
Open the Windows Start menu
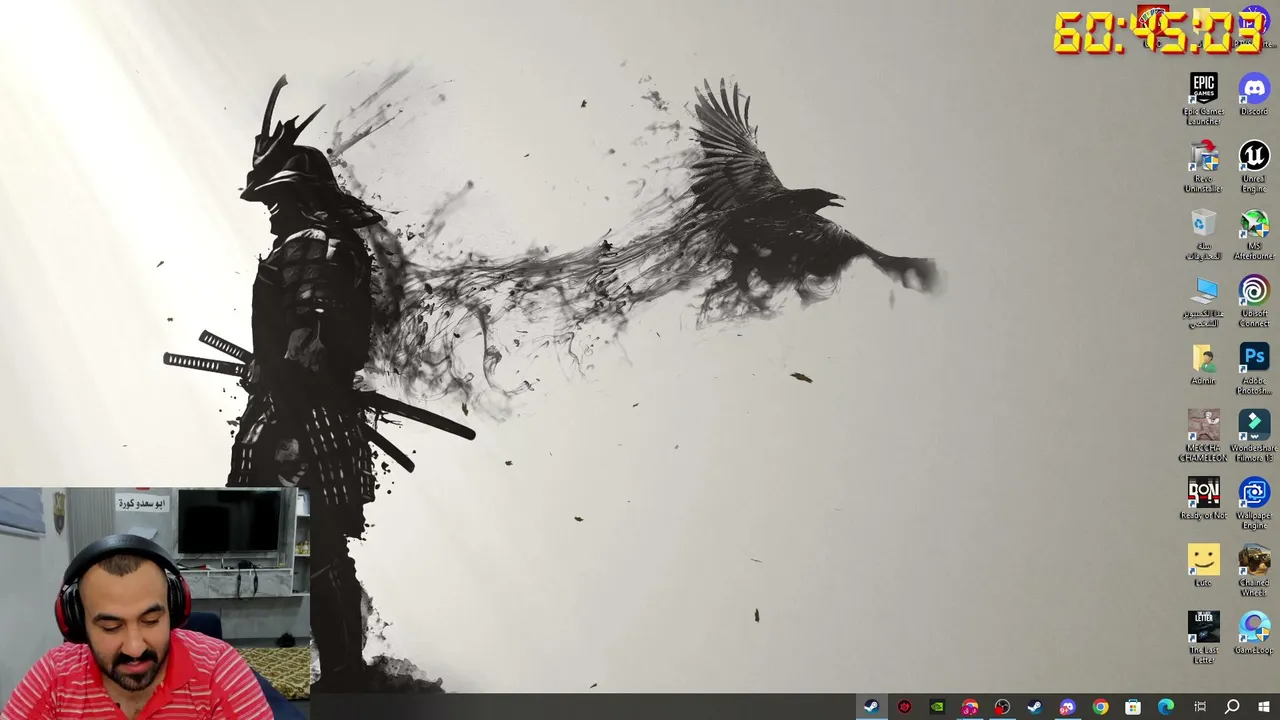click(x=1264, y=707)
